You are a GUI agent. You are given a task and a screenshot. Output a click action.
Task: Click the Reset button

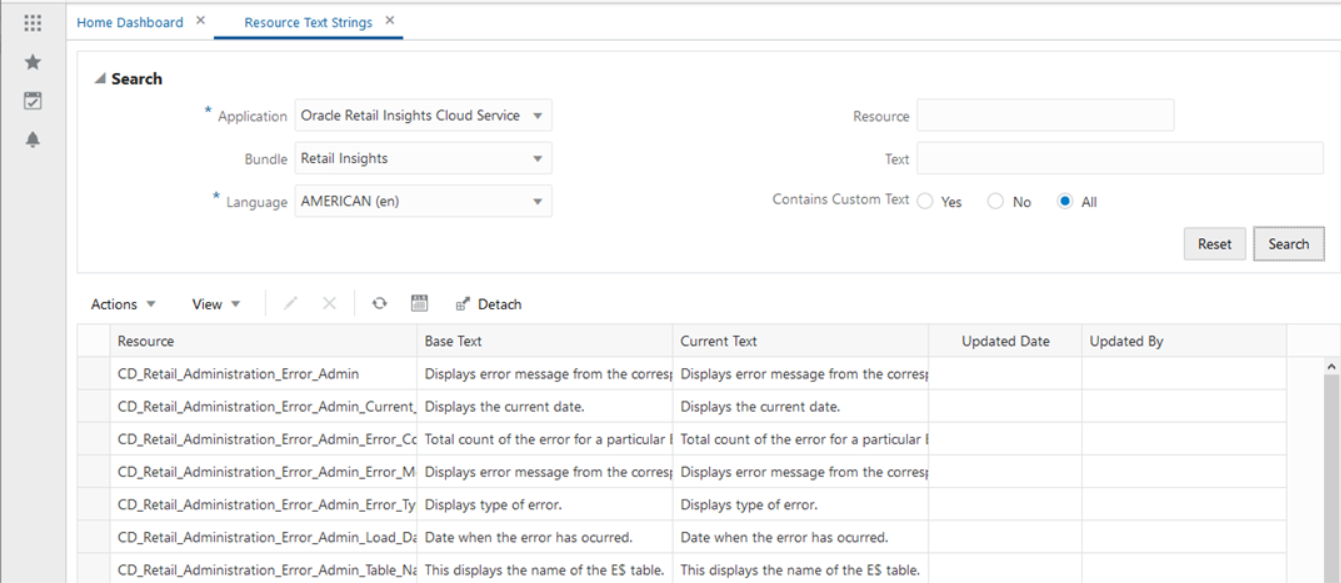(x=1214, y=244)
